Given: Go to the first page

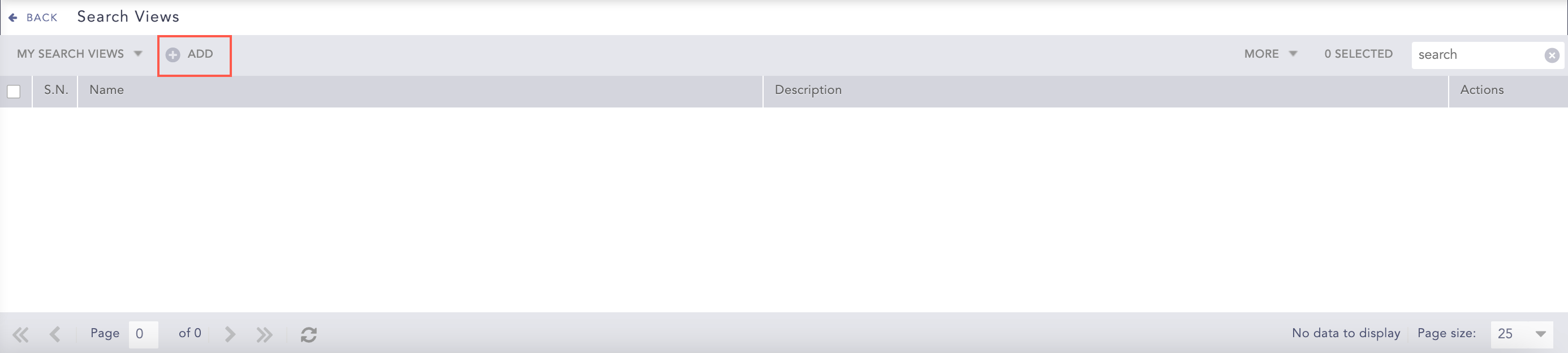Looking at the screenshot, I should 21,334.
